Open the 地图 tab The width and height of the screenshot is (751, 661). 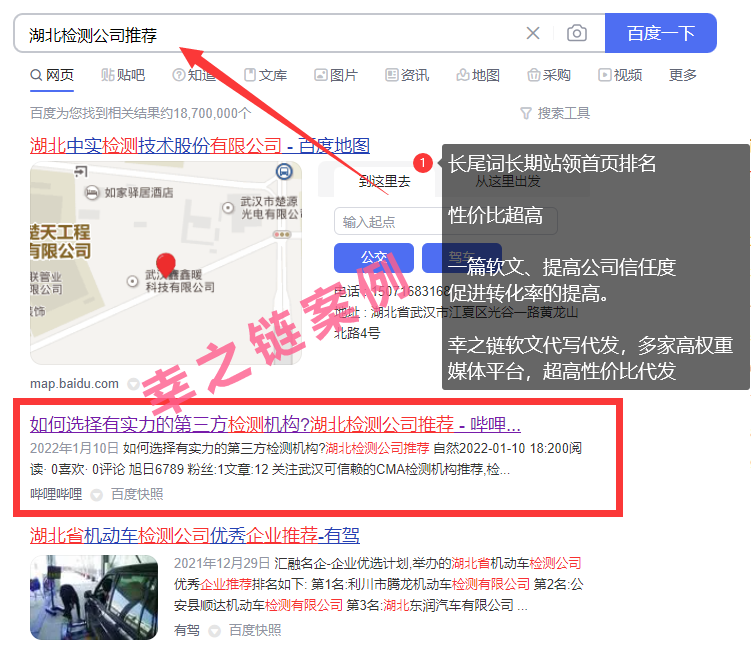click(x=478, y=75)
